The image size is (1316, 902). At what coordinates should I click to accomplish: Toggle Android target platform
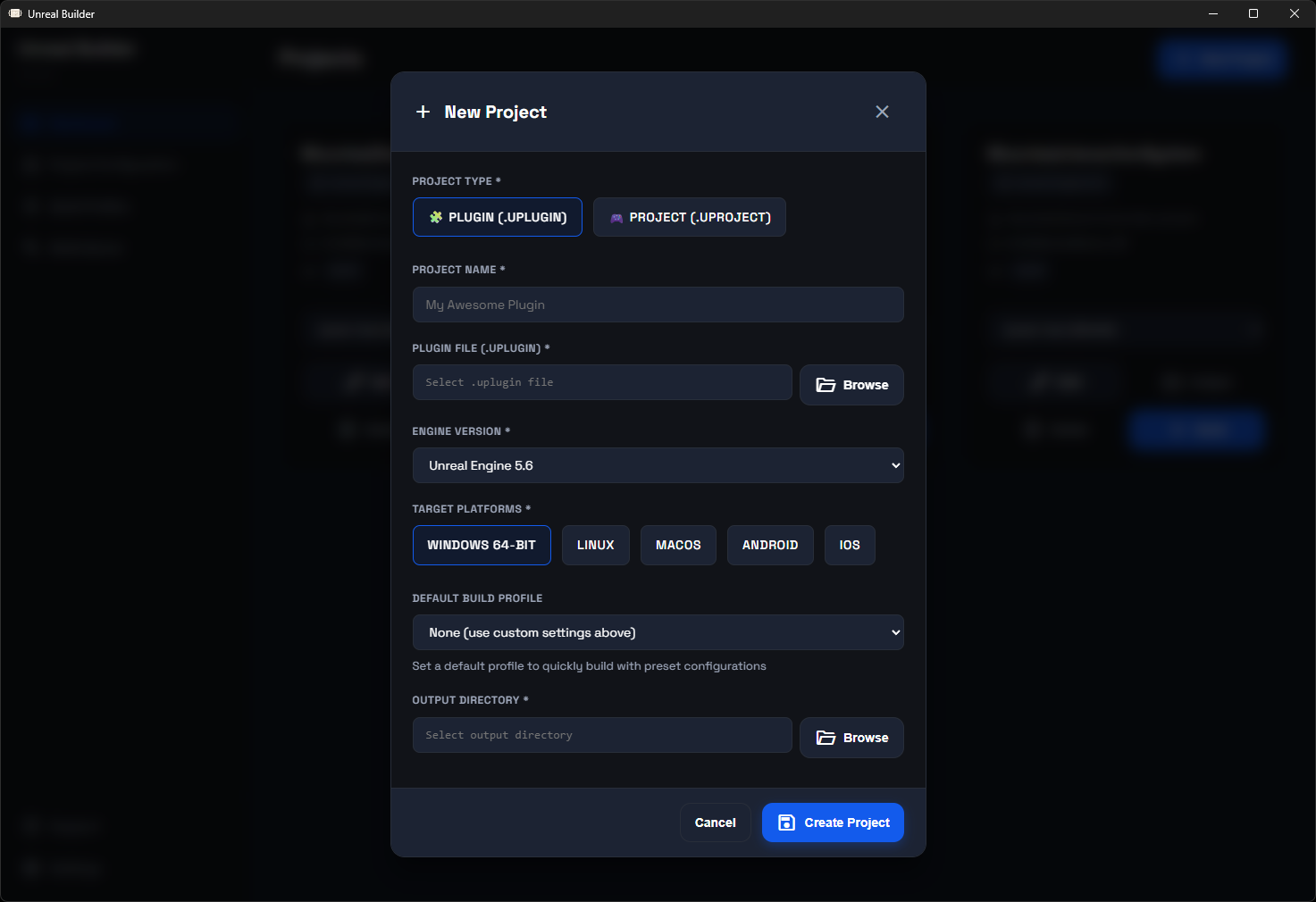770,545
